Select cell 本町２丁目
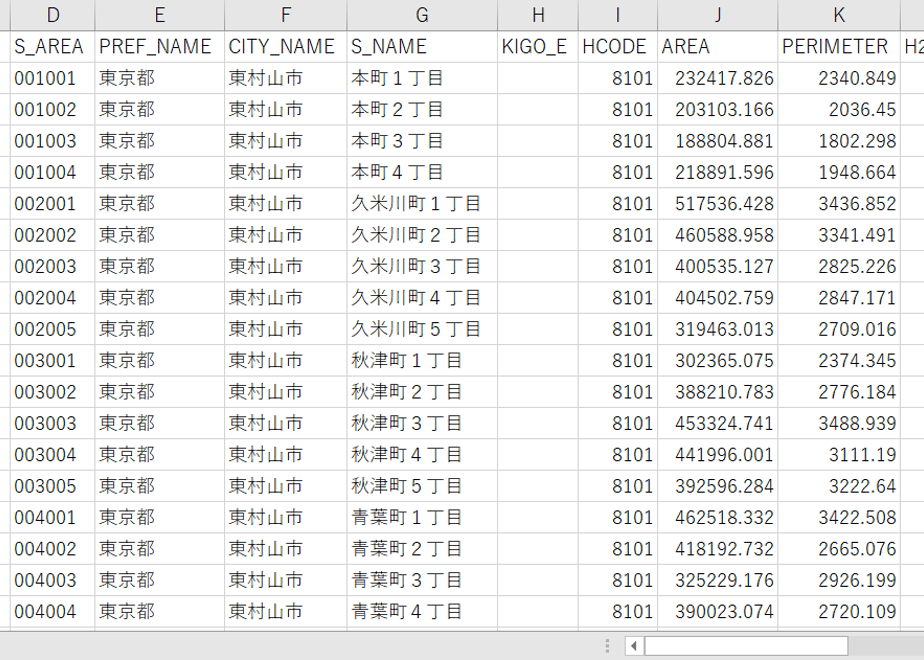 pyautogui.click(x=422, y=109)
